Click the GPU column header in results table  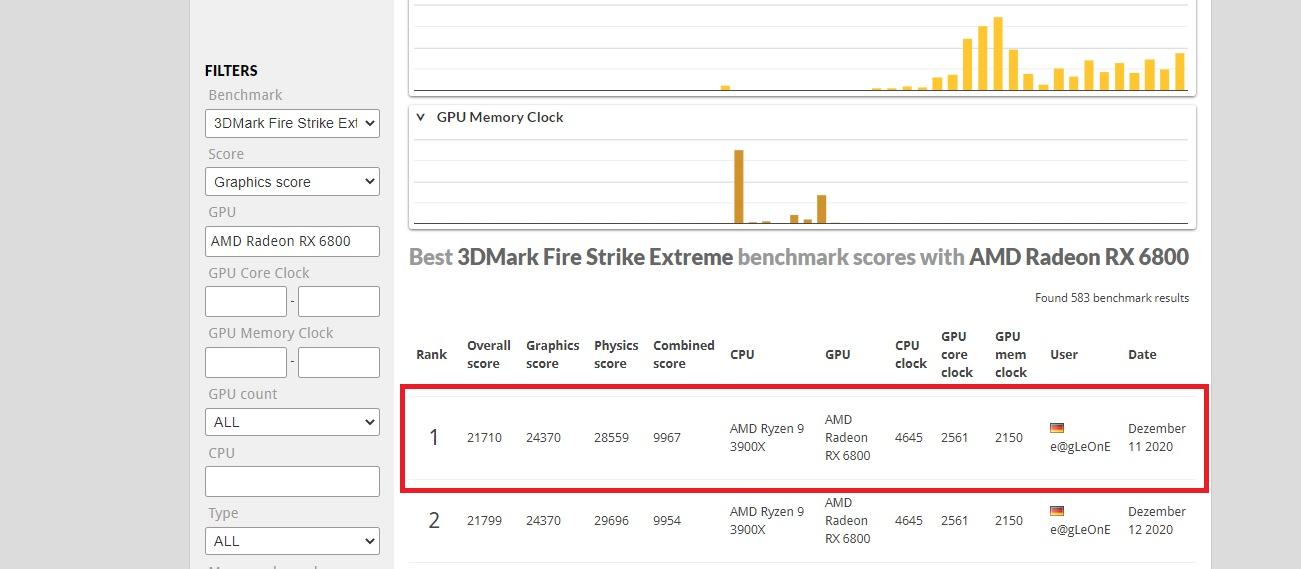pos(838,354)
